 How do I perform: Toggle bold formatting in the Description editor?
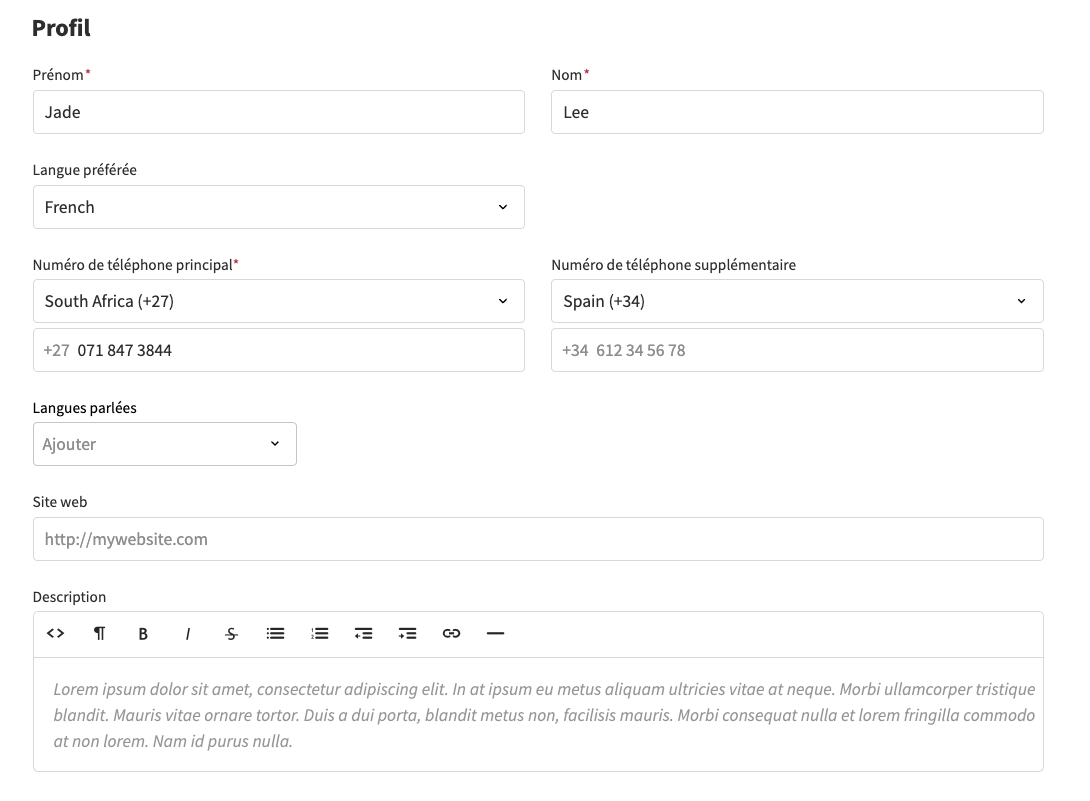pos(143,633)
